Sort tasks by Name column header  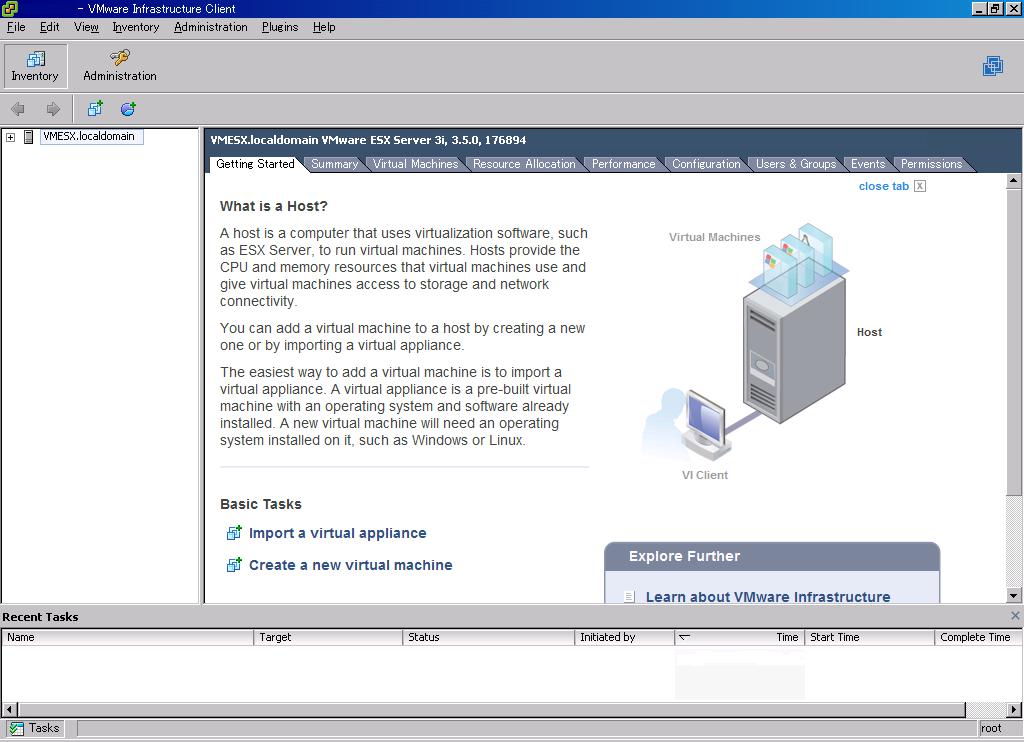[127, 637]
